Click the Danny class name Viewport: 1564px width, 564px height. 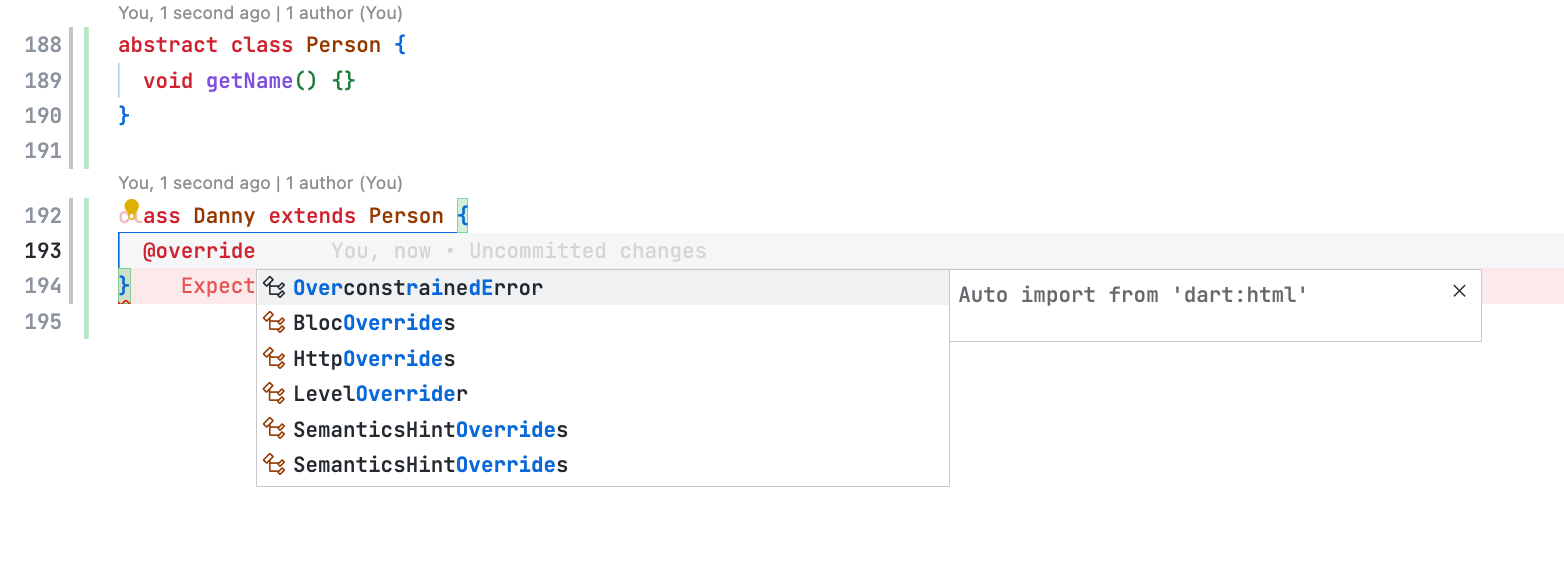click(x=224, y=216)
